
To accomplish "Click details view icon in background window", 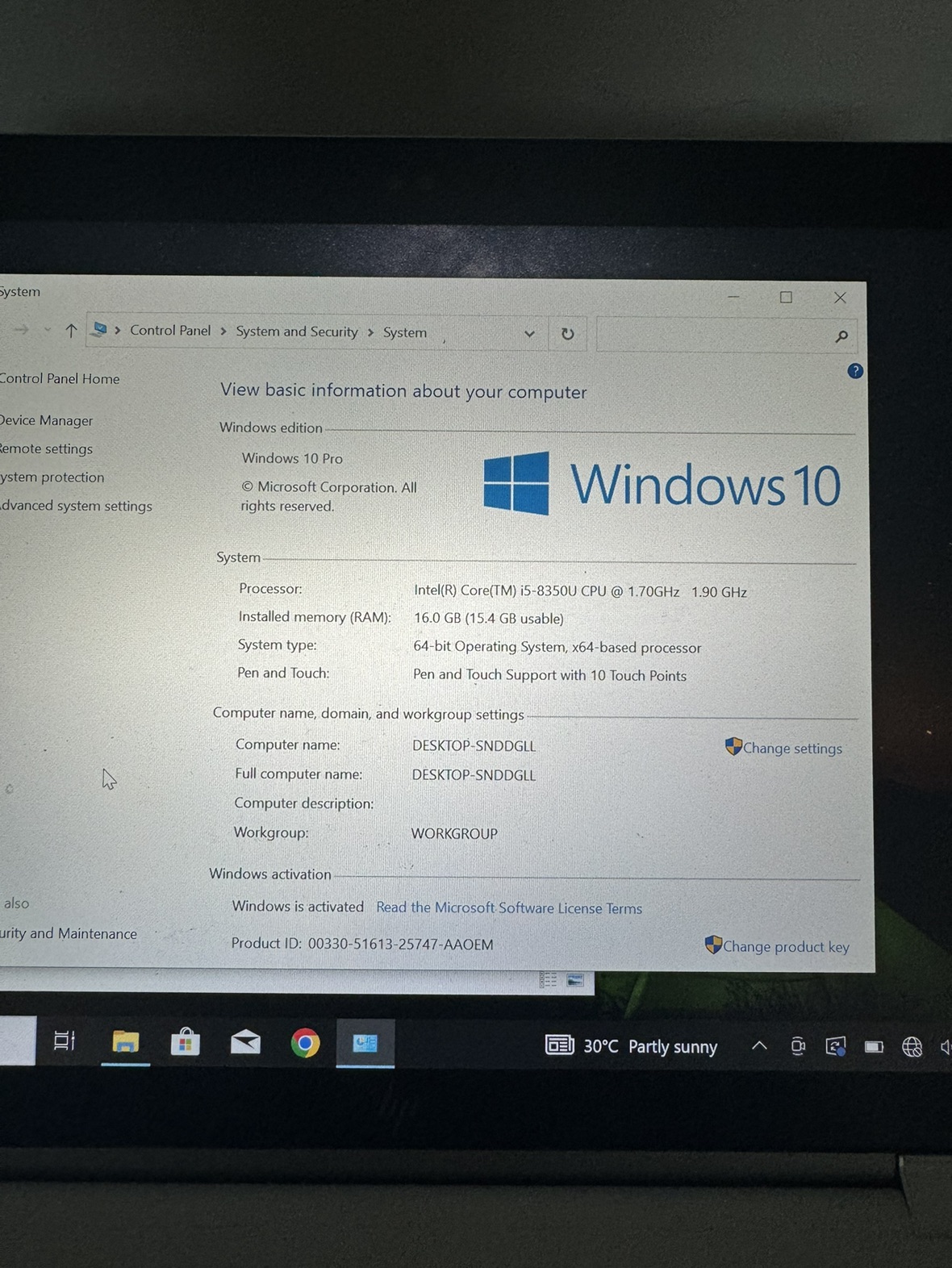I will [549, 980].
